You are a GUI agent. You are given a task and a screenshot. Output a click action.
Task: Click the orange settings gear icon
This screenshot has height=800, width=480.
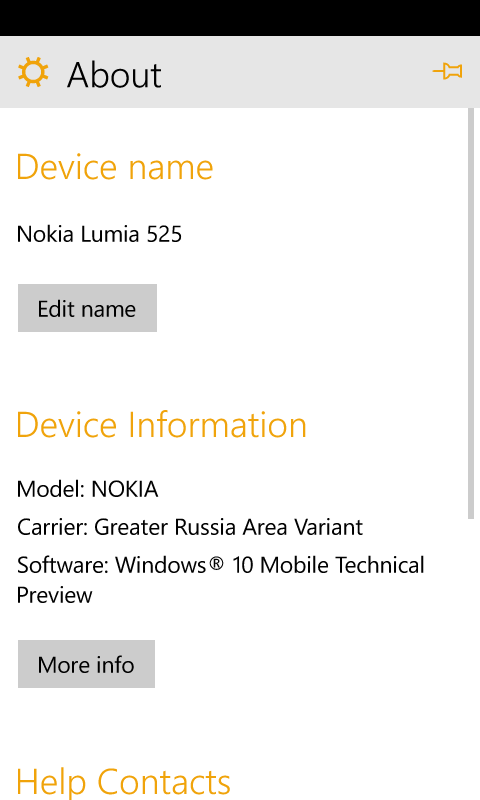click(33, 72)
